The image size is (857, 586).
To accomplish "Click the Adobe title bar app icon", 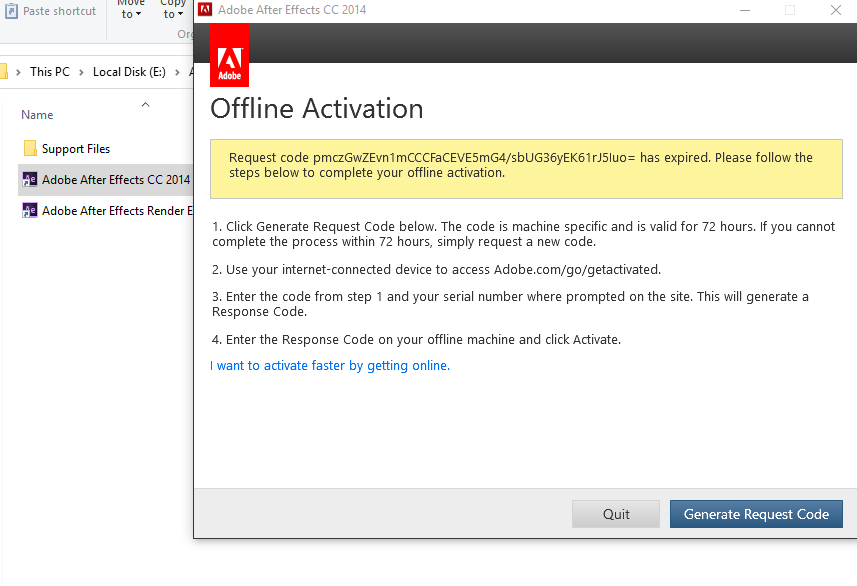I will click(205, 9).
